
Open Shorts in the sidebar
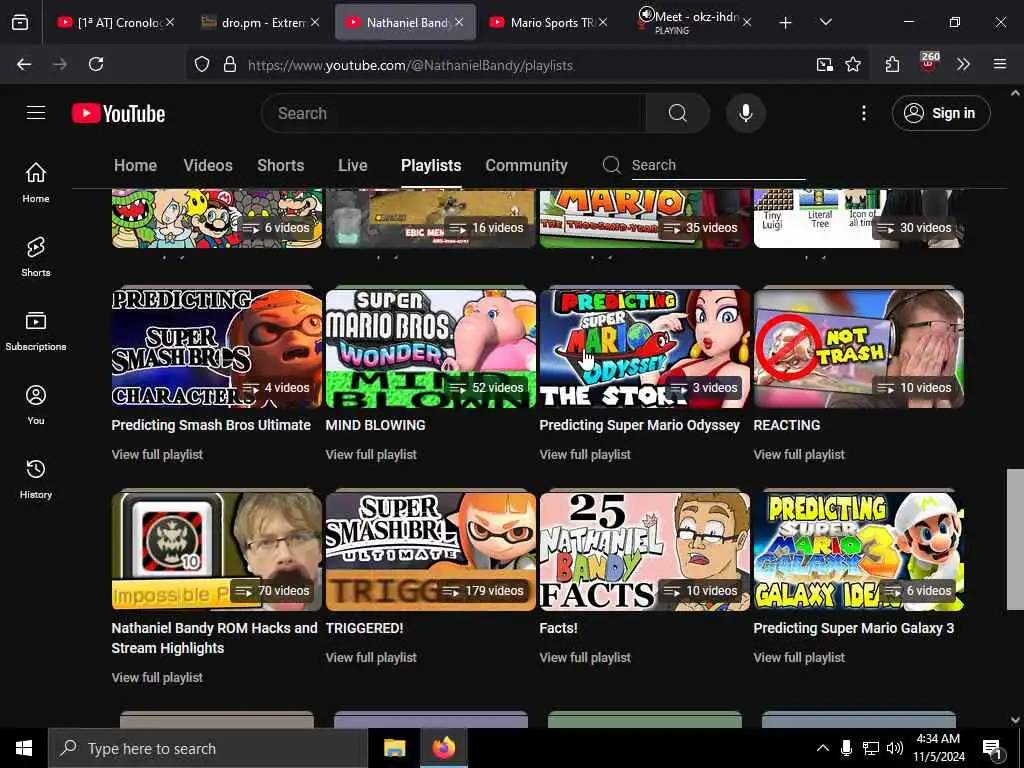click(36, 257)
